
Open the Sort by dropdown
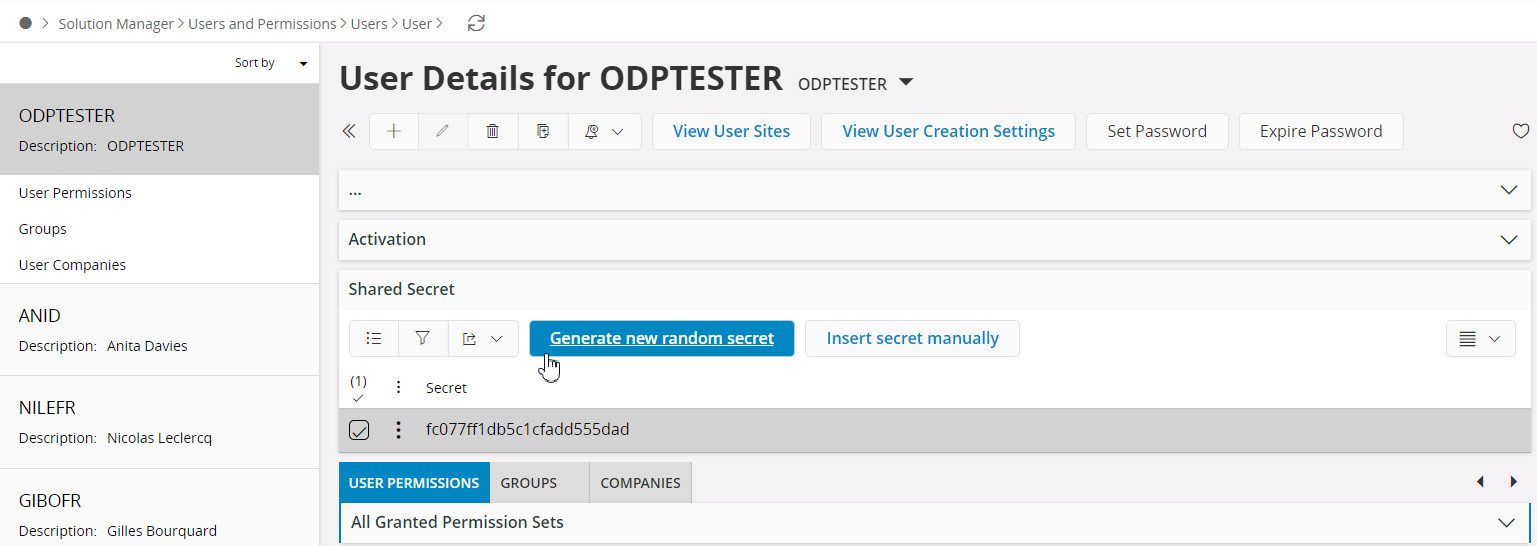coord(271,63)
